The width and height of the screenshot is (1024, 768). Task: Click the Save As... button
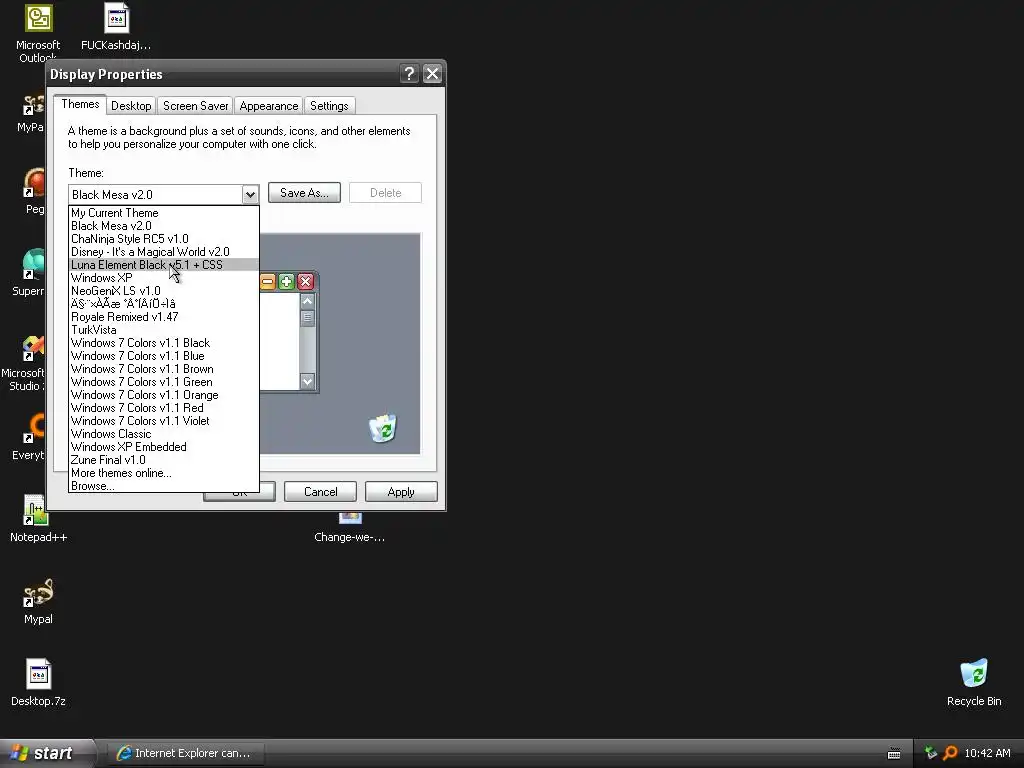[304, 193]
